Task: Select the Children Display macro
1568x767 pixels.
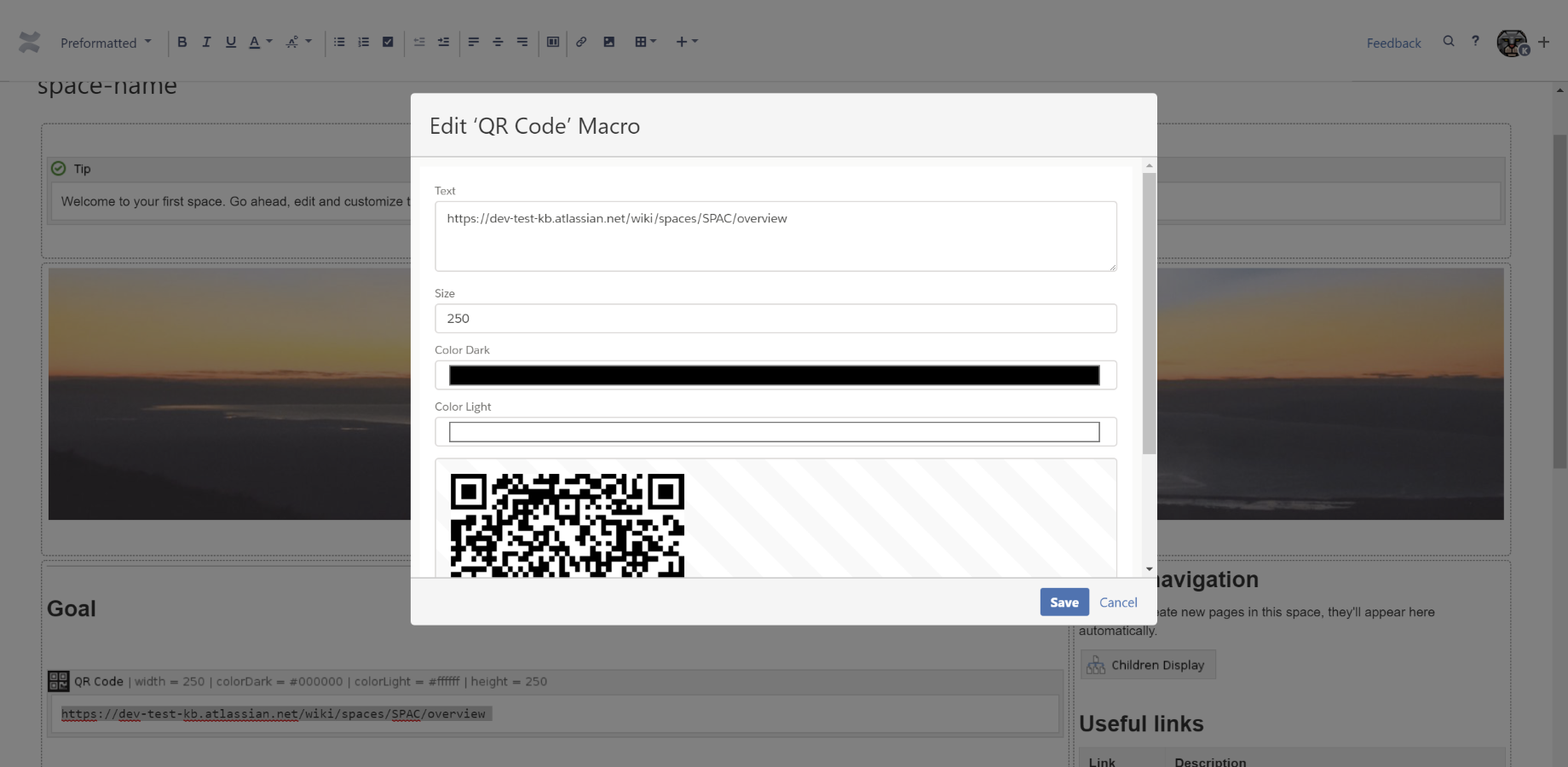Action: tap(1148, 665)
